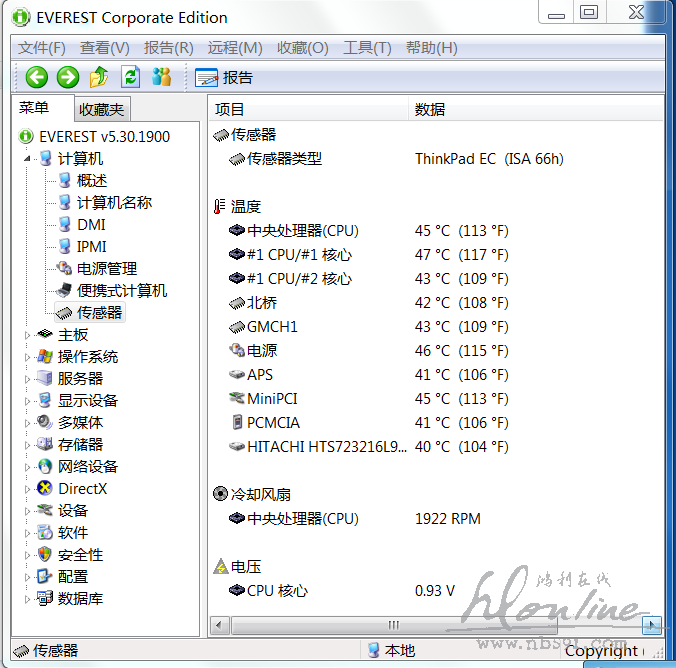
Task: Expand the 操作系统 tree node
Action: 27,357
